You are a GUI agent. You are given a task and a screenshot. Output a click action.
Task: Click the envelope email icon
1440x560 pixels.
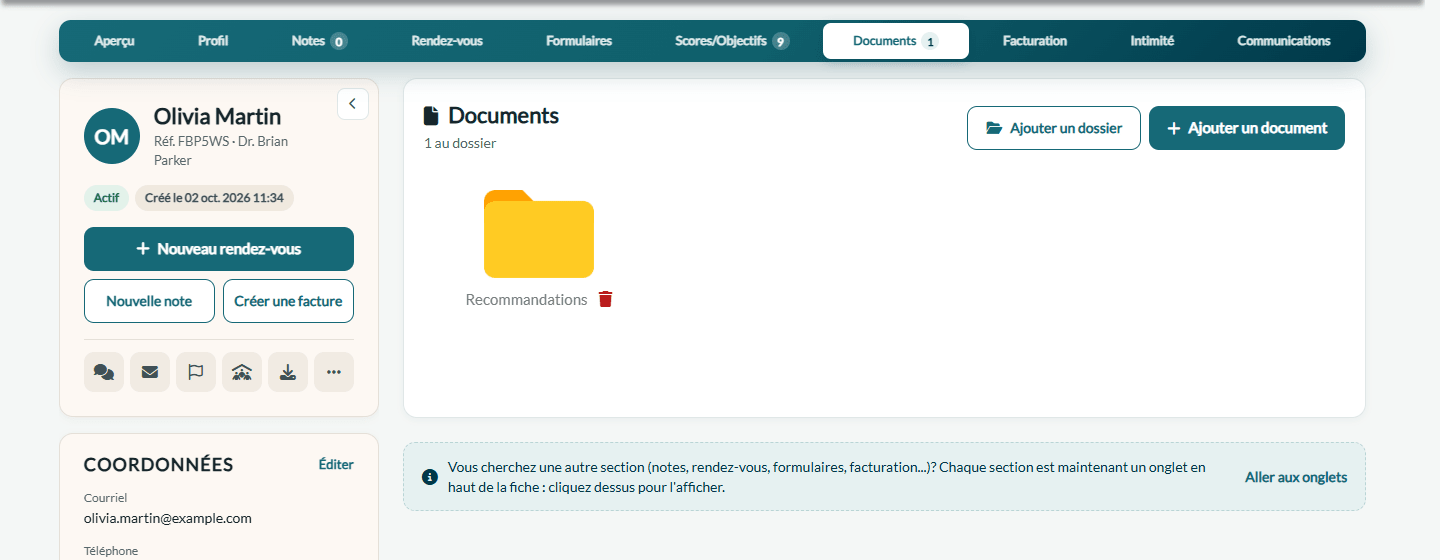coord(150,372)
